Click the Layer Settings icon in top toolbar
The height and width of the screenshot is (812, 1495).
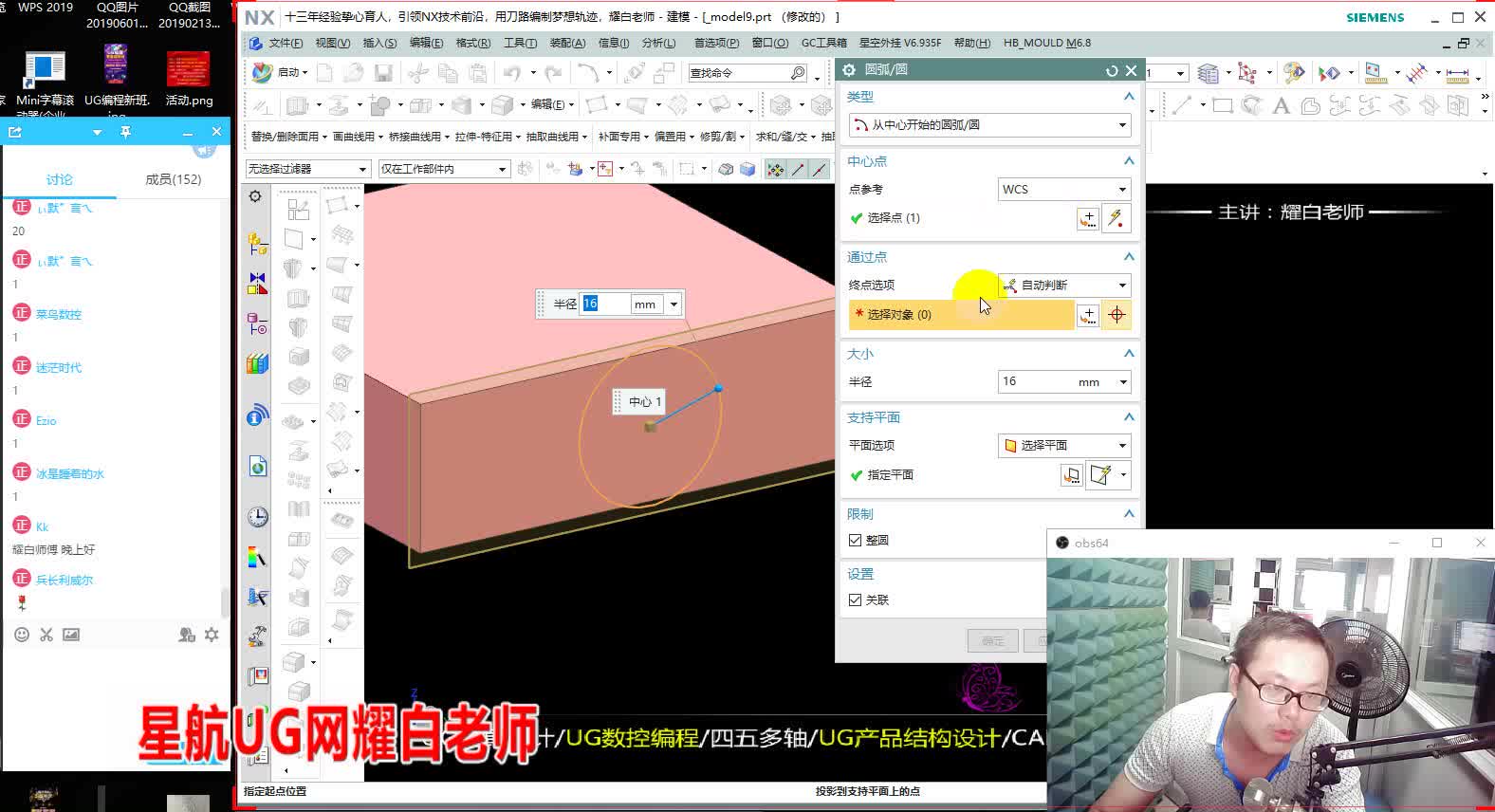pos(1208,73)
